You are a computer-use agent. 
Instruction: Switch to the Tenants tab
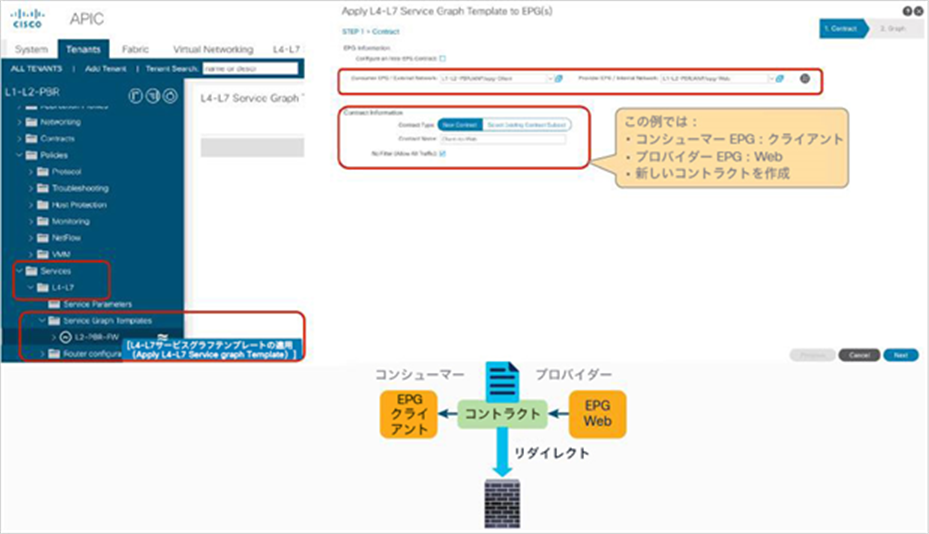pyautogui.click(x=83, y=49)
